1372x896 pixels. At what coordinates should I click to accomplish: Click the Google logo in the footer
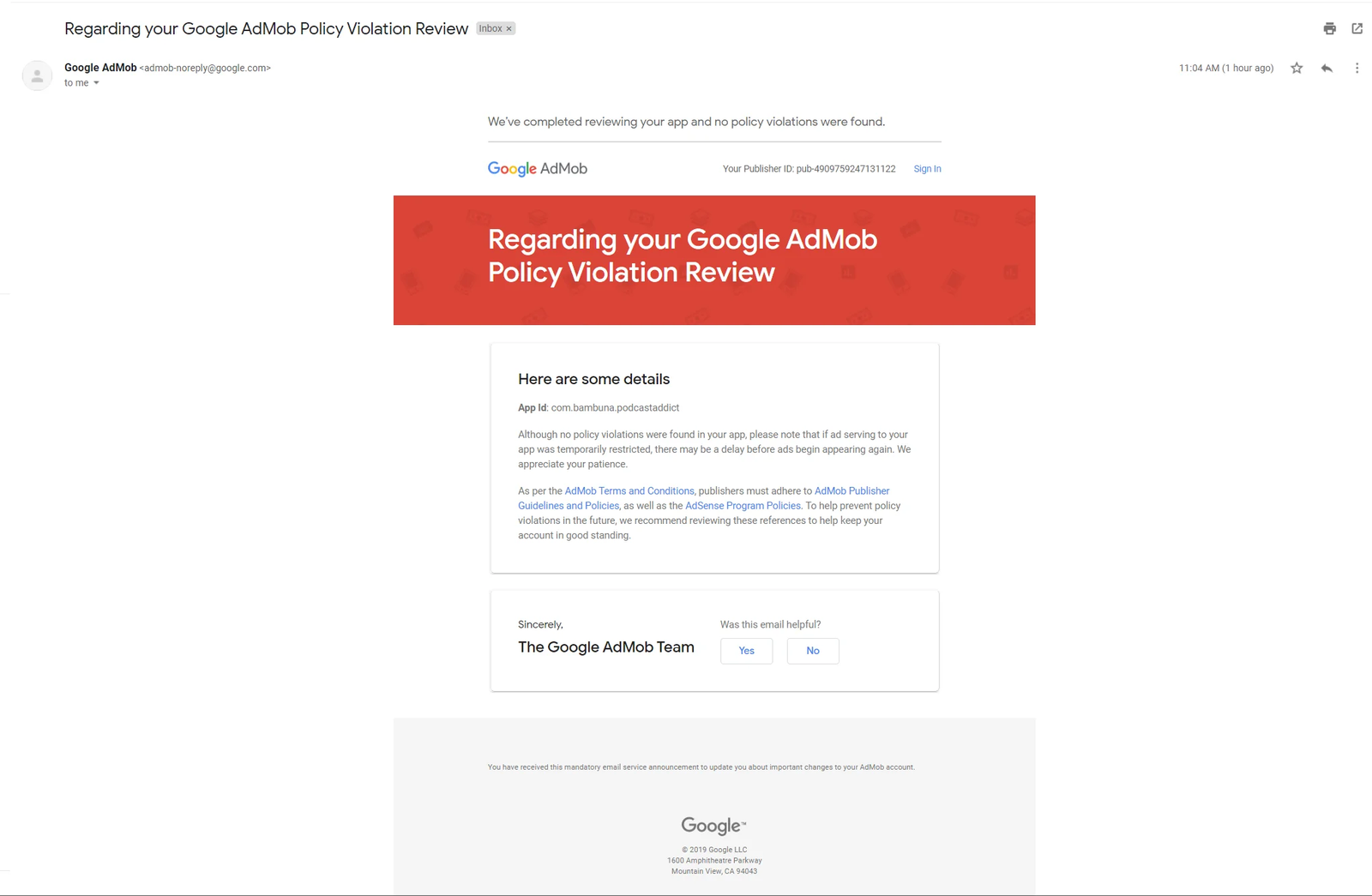713,826
